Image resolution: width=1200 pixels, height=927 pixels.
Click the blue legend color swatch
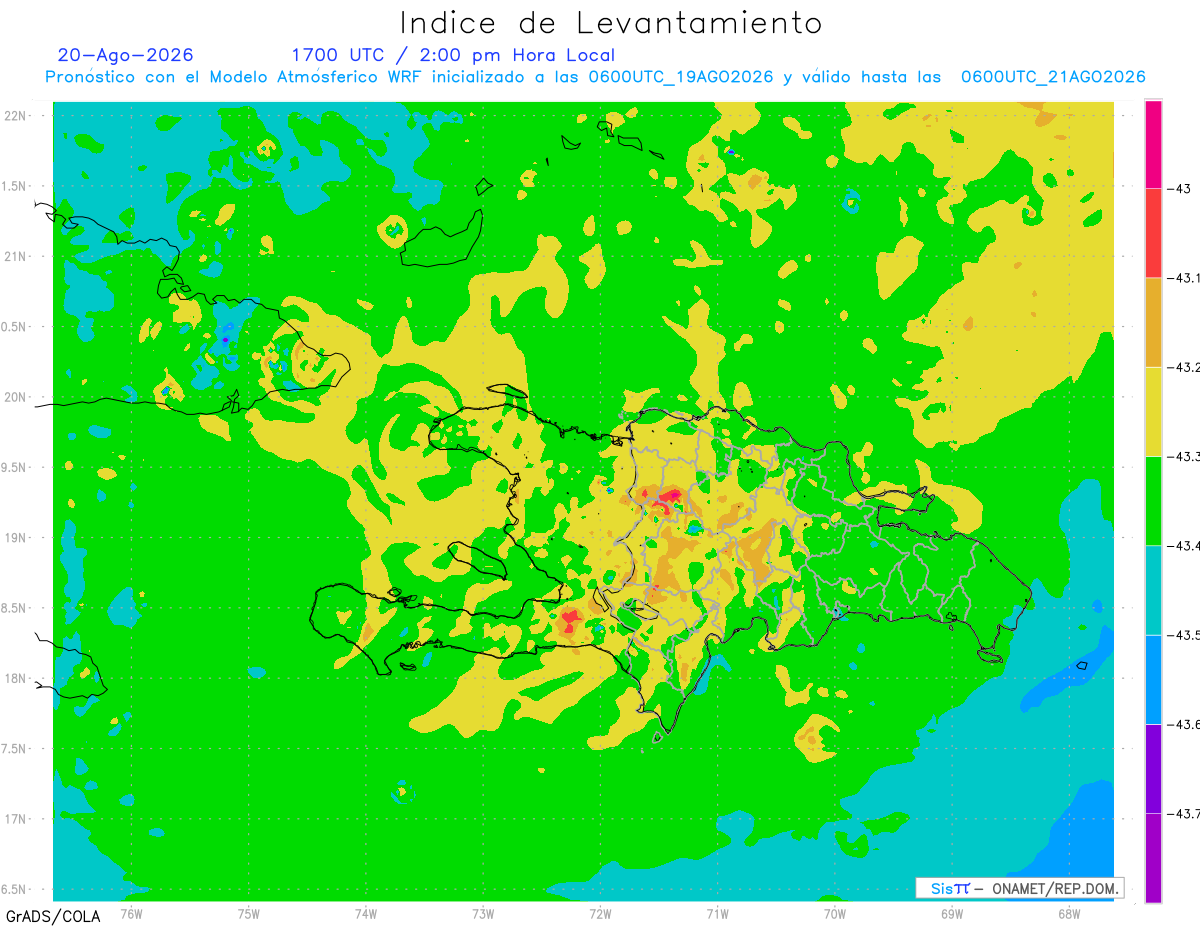(x=1153, y=679)
